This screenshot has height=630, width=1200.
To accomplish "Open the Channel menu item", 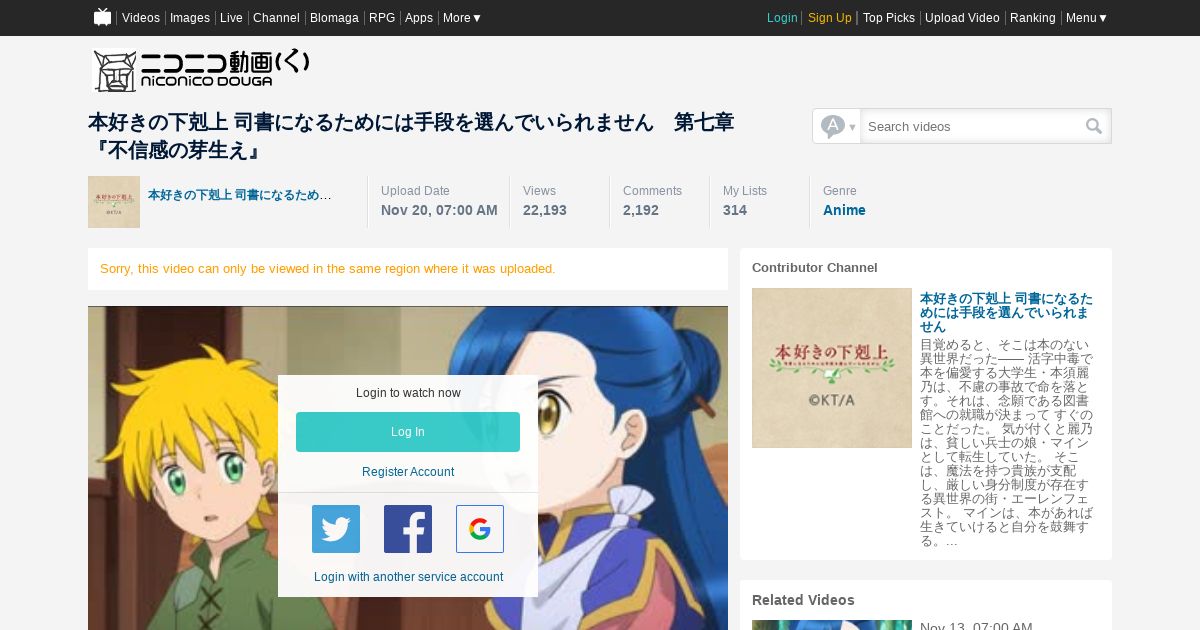I will (276, 18).
